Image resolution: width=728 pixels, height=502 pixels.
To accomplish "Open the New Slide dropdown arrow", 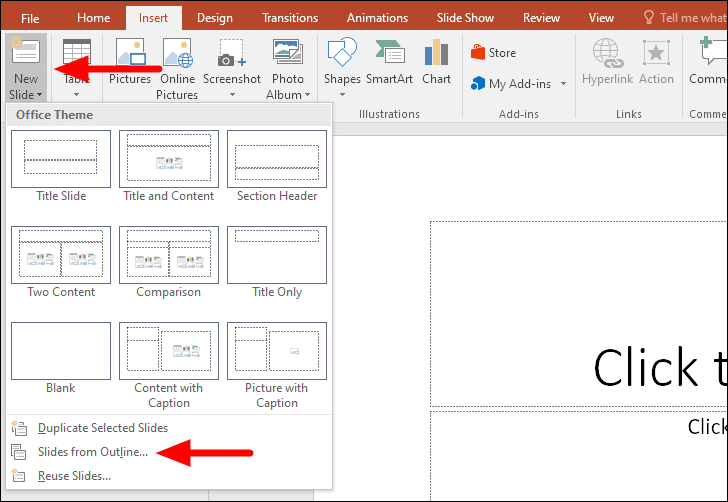I will (x=39, y=95).
